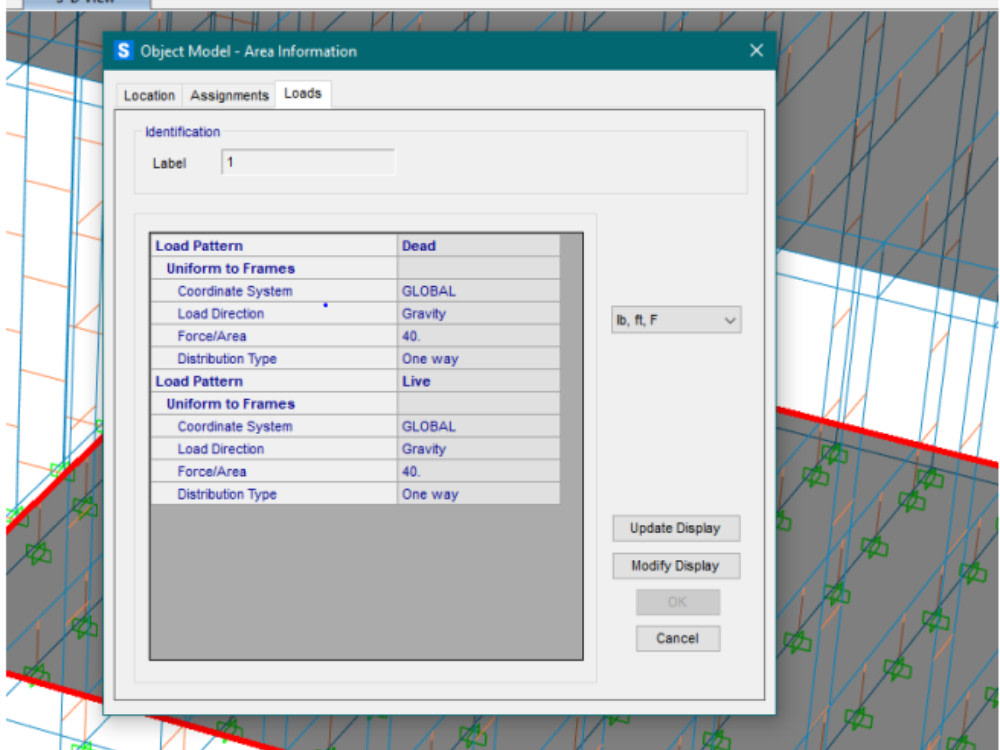Click GLOBAL coordinate system for Live load
Viewport: 1000px width, 750px height.
pyautogui.click(x=478, y=426)
